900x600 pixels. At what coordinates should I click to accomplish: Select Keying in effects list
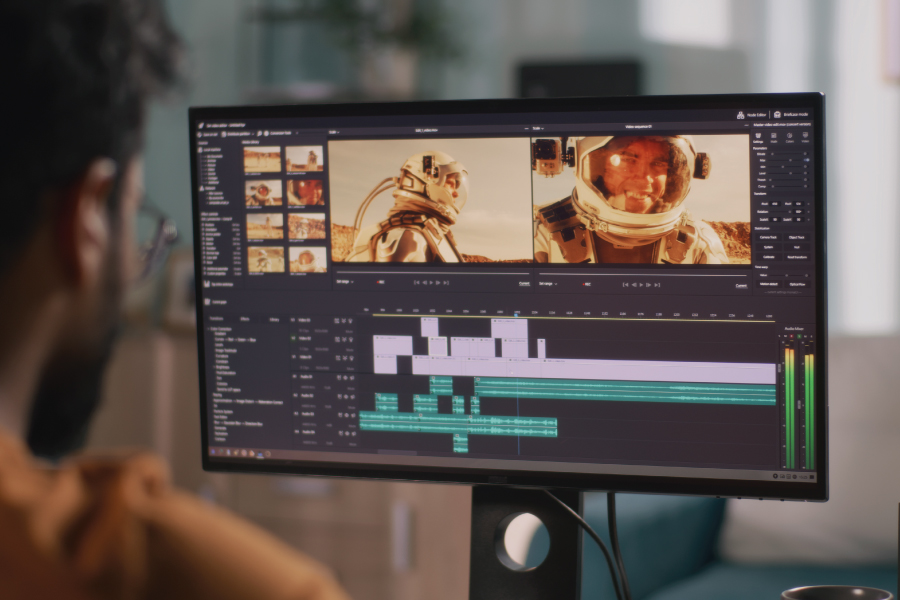click(218, 394)
